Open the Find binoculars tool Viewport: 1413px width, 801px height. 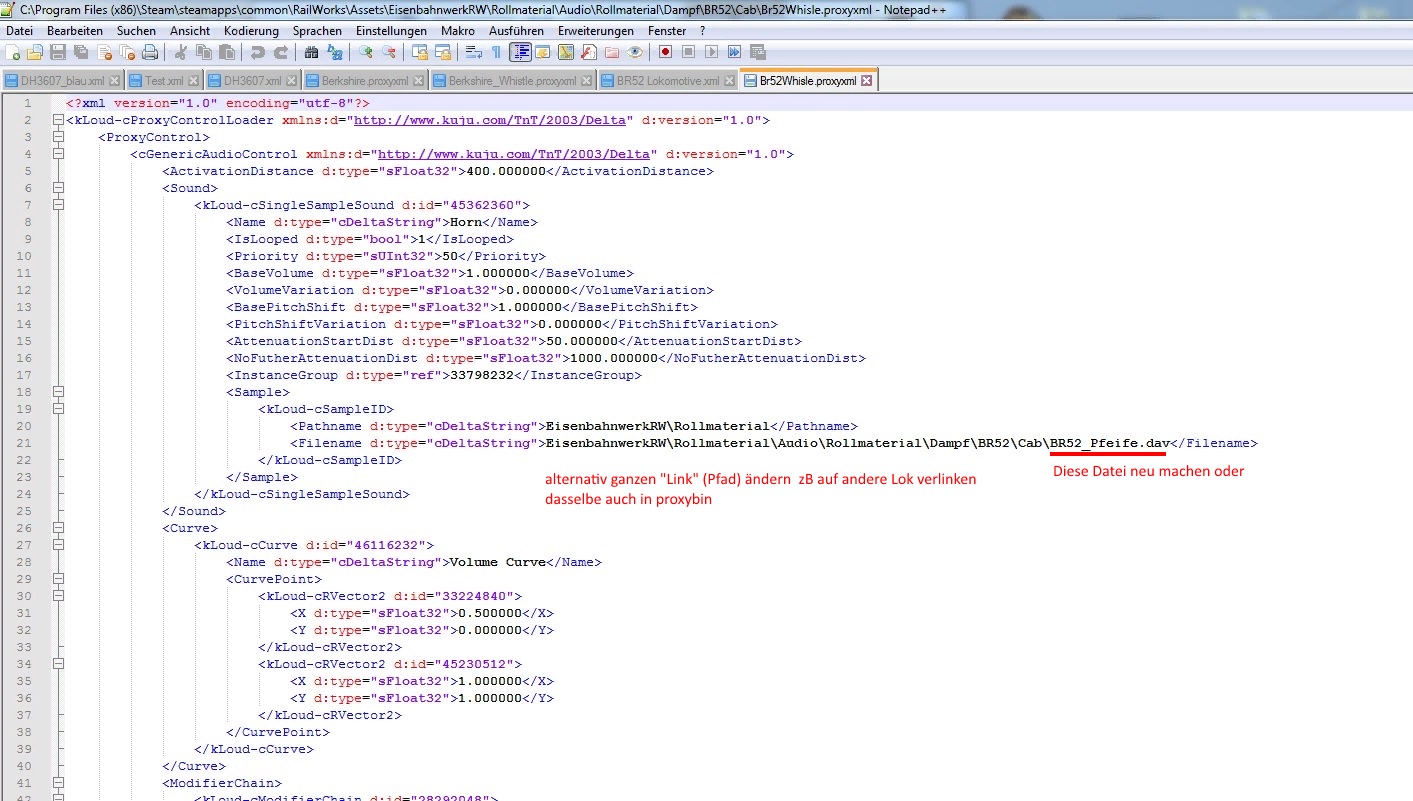(x=311, y=52)
